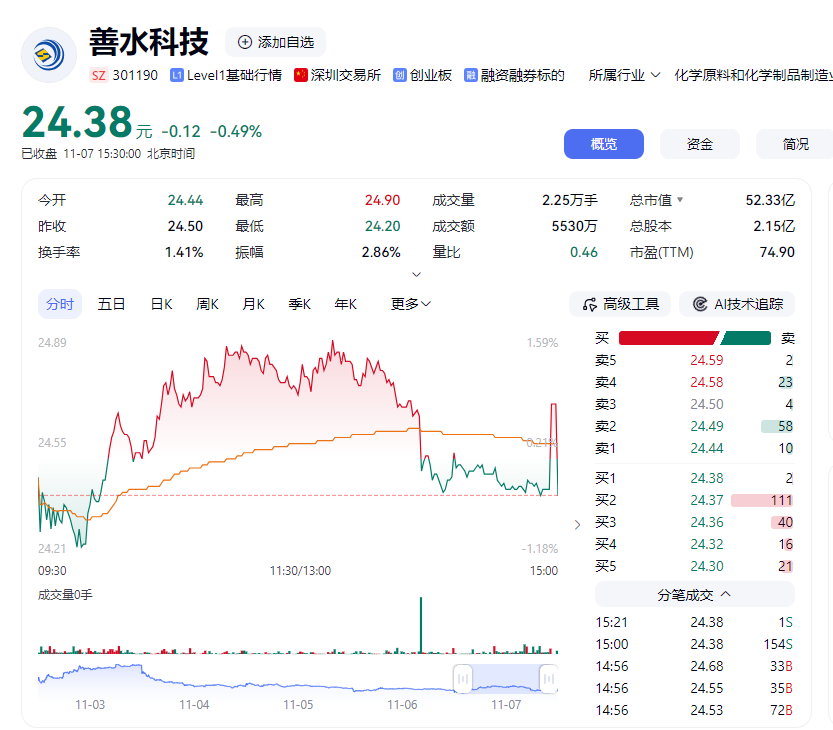The width and height of the screenshot is (833, 730).
Task: Open 高级工具 button
Action: coord(620,304)
